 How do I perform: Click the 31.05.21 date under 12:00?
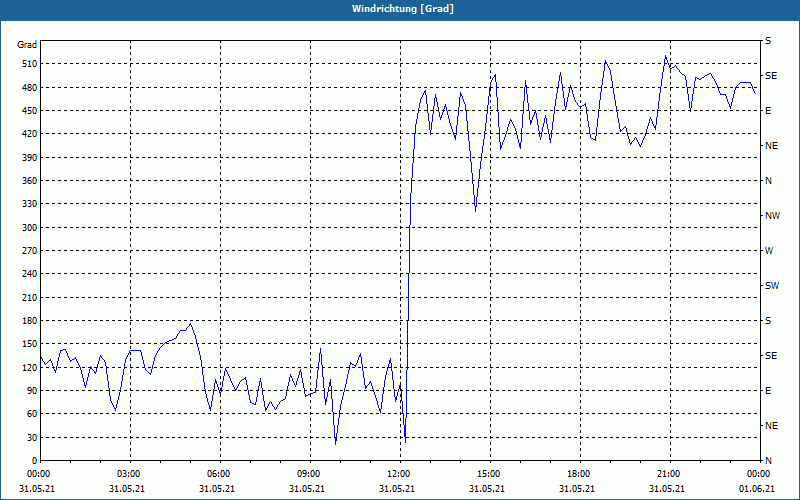click(396, 488)
